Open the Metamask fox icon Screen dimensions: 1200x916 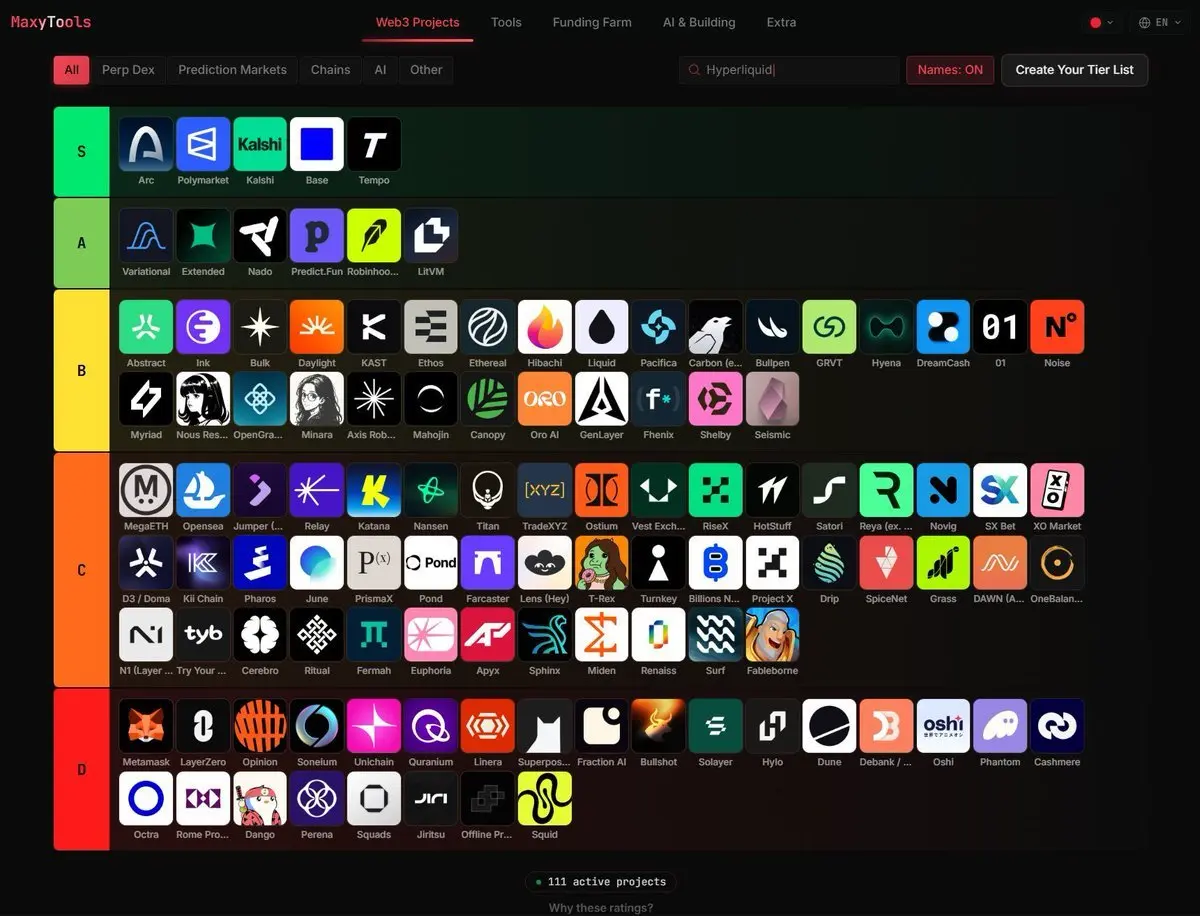(146, 726)
